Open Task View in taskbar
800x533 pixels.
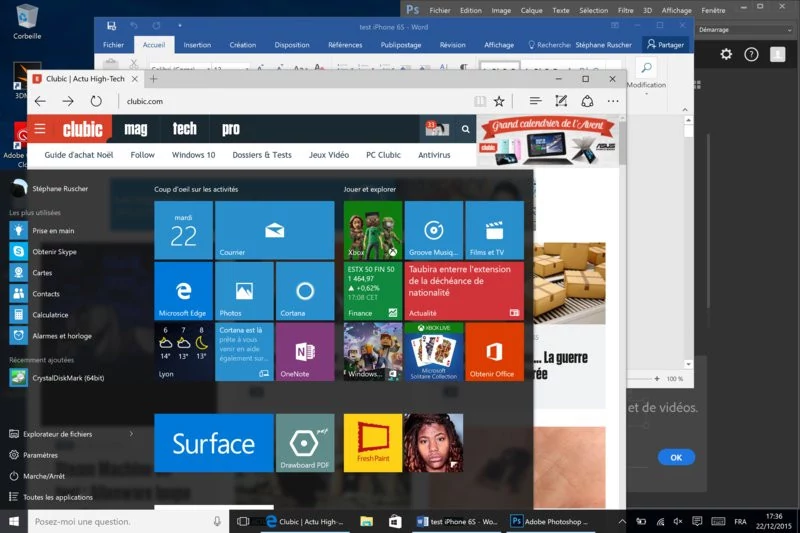click(243, 521)
